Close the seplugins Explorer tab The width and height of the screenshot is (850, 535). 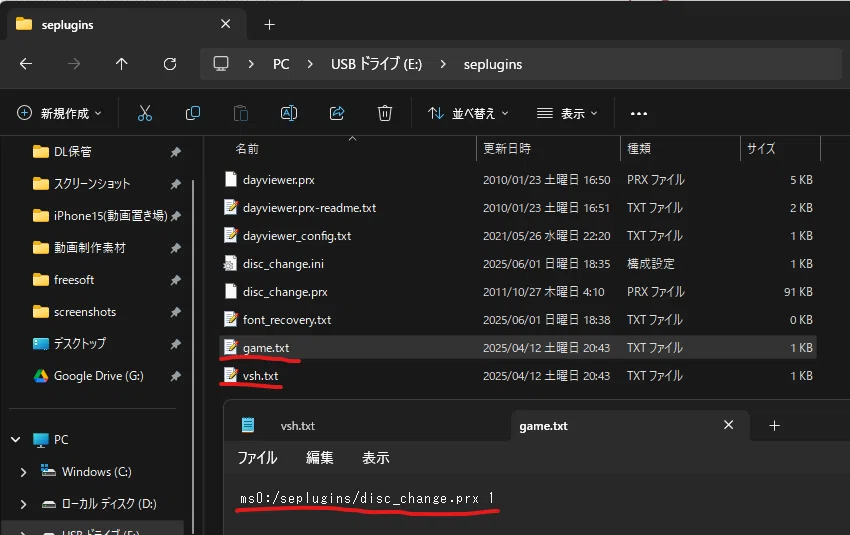[226, 24]
